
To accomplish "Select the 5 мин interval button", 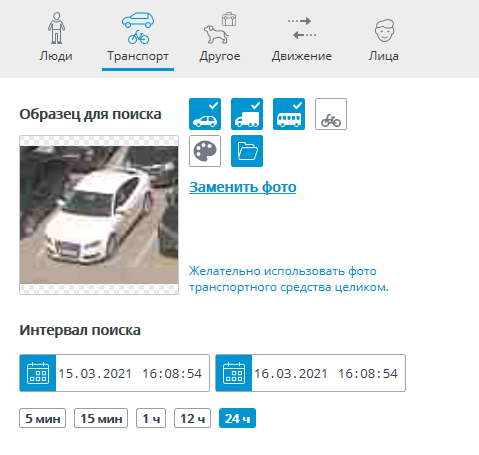I will click(x=43, y=418).
